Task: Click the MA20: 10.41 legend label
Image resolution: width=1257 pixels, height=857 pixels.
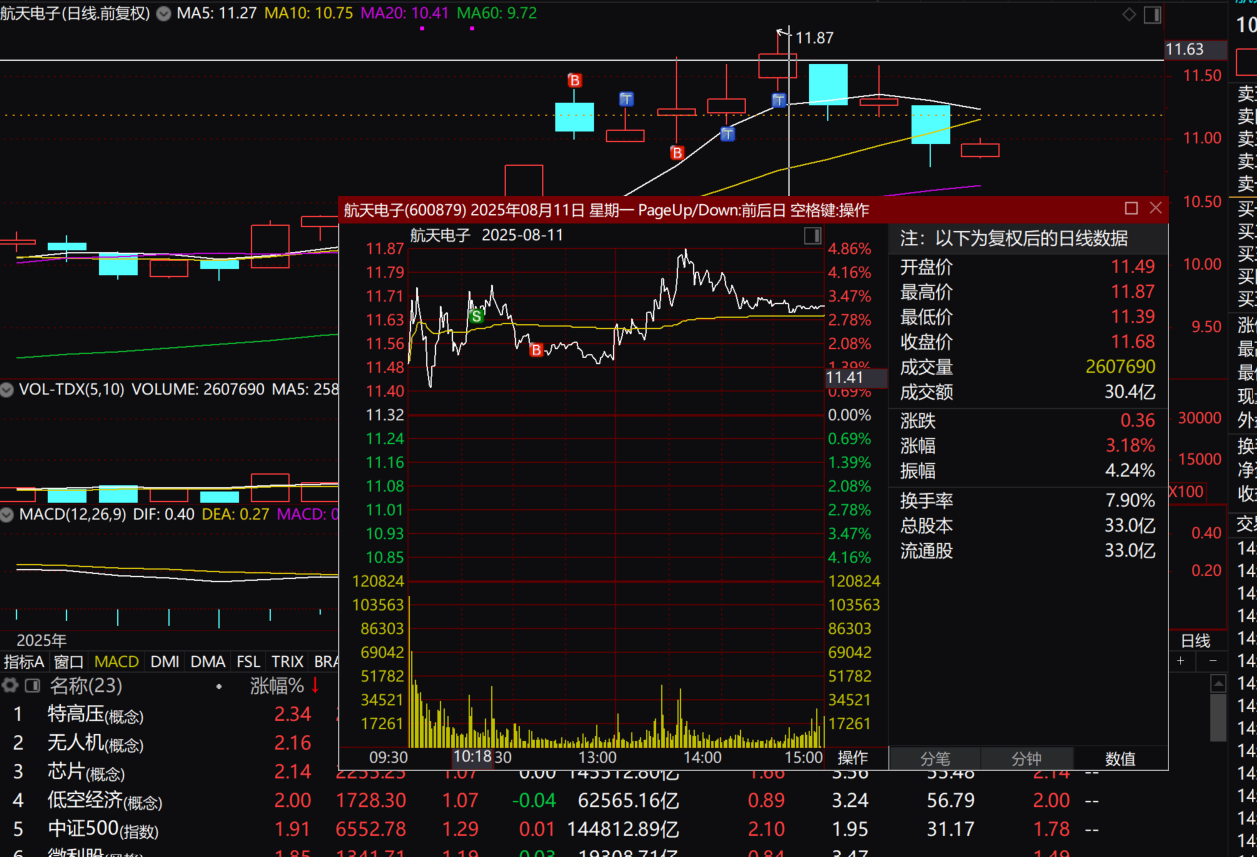Action: click(405, 14)
